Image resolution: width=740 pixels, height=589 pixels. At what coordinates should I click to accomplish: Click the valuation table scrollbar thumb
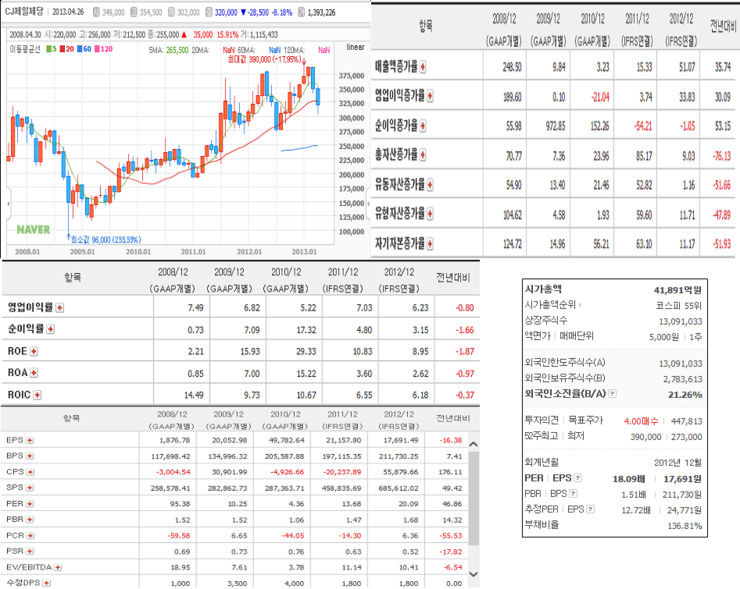[x=474, y=498]
